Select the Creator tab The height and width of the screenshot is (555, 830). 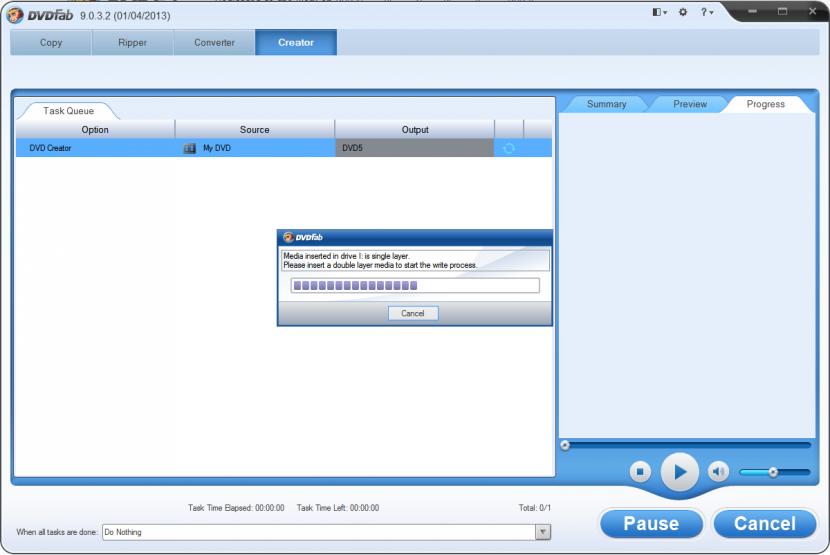point(296,42)
